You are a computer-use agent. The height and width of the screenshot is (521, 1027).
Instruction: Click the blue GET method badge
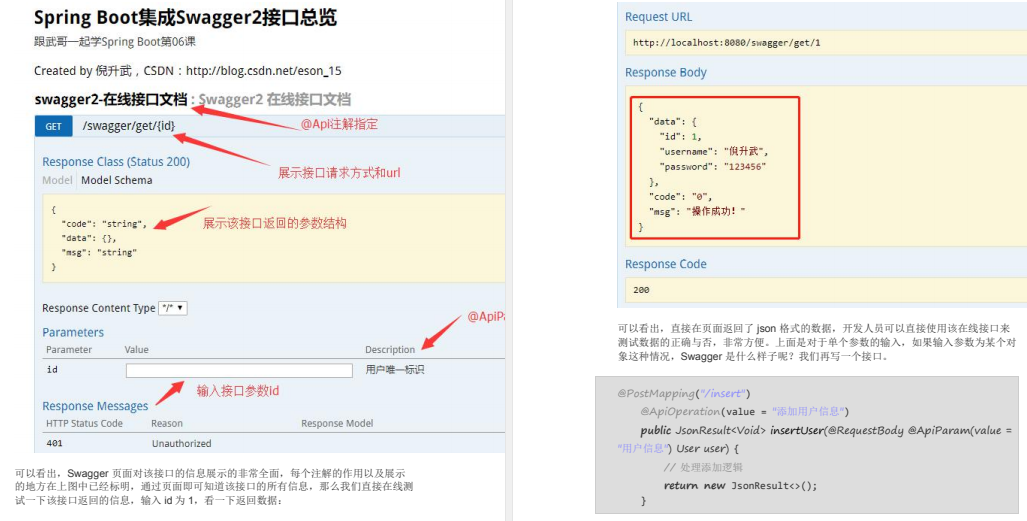click(x=53, y=126)
